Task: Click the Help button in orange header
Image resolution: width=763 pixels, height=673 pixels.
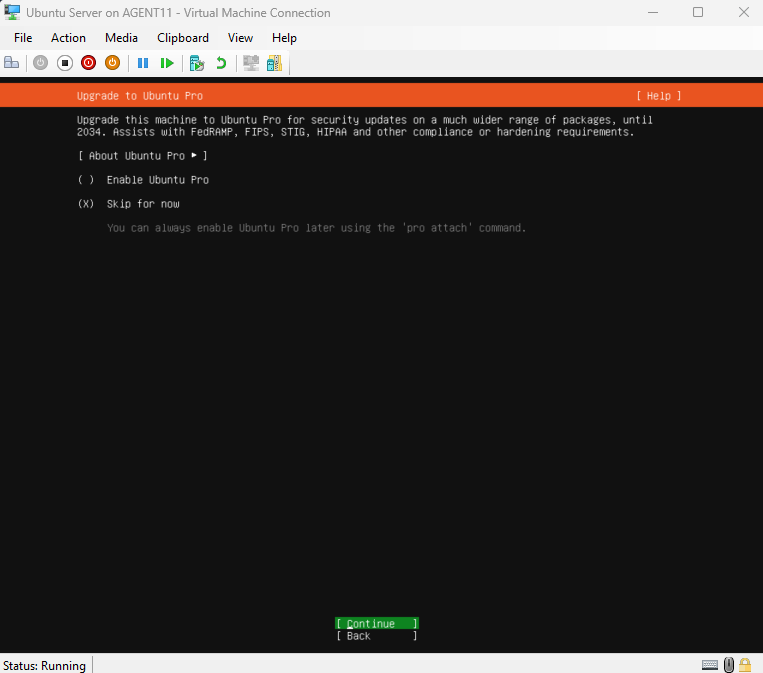Action: (x=658, y=96)
